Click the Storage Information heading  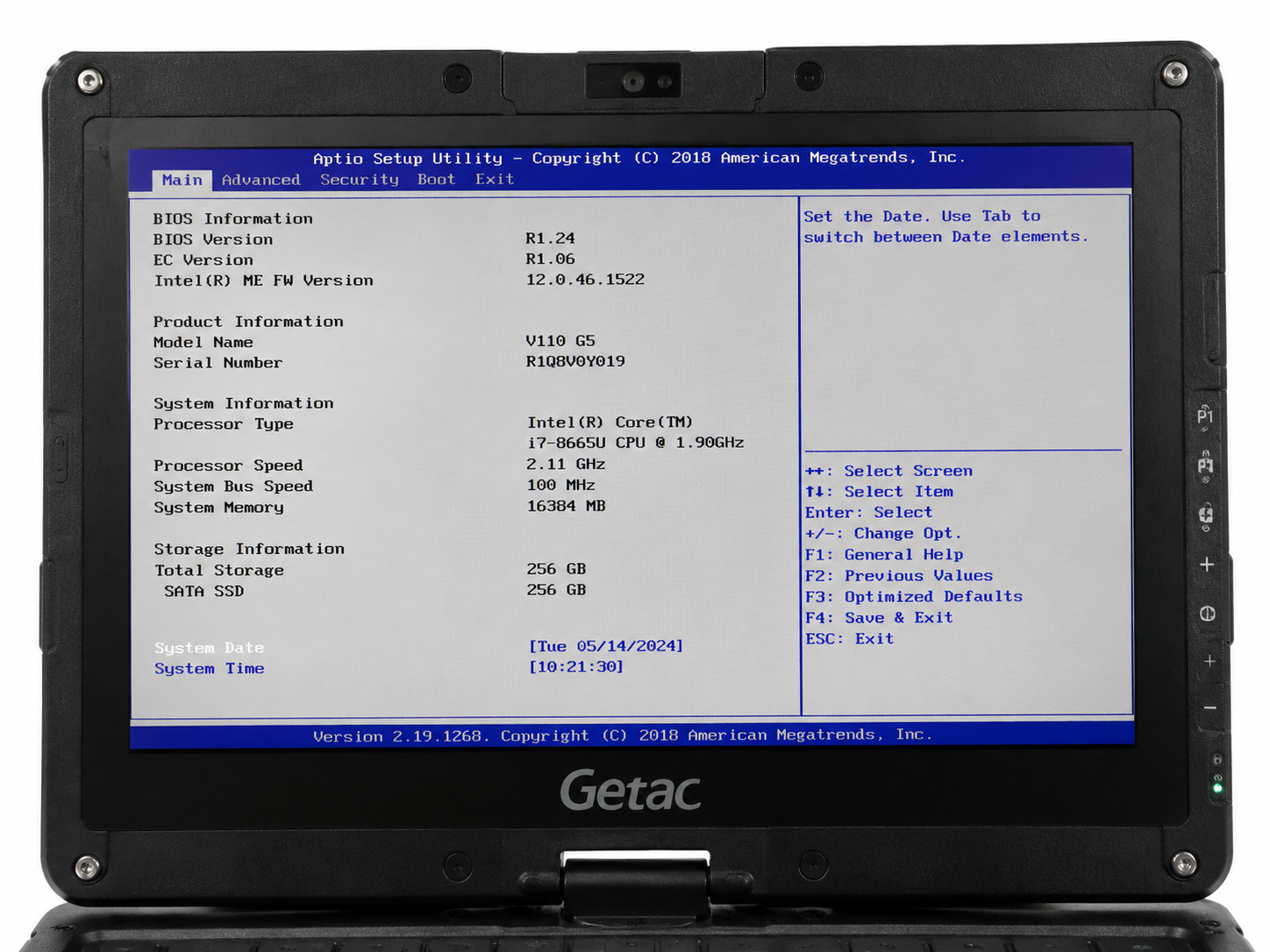tap(249, 549)
